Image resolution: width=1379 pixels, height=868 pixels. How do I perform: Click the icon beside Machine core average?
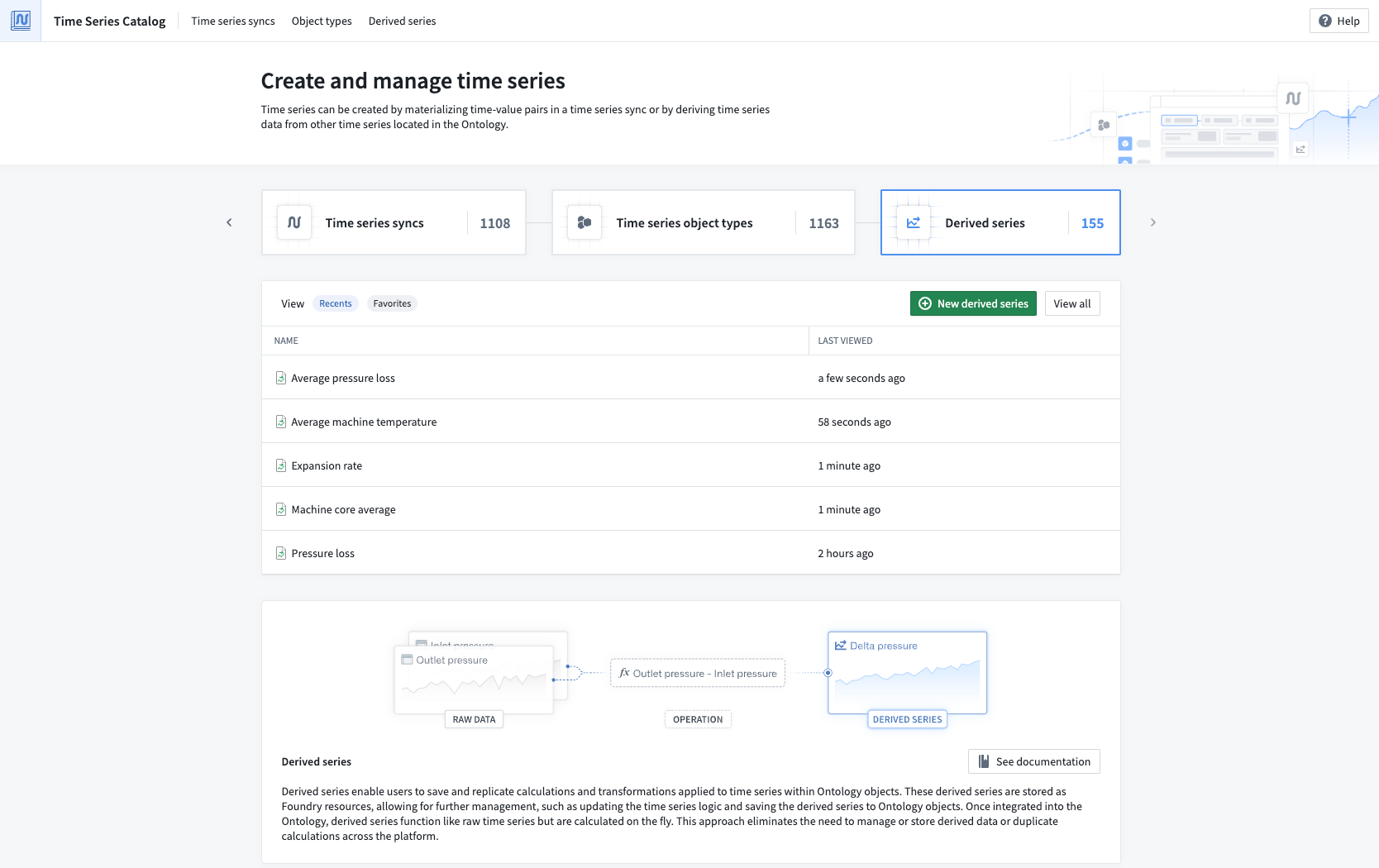(281, 509)
